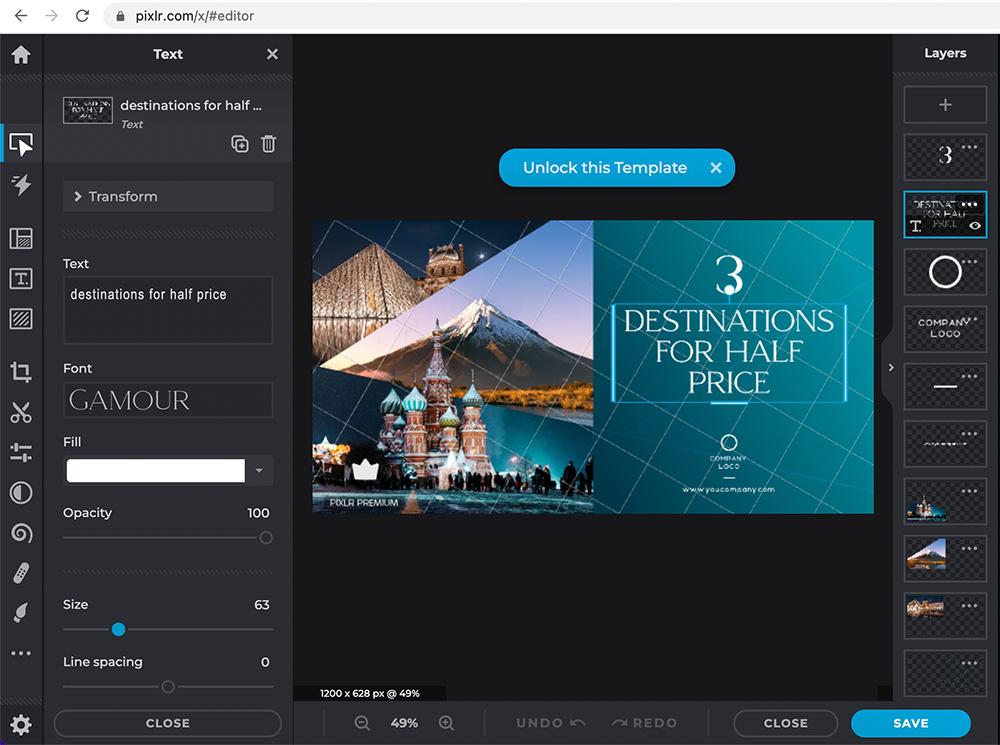Screen dimensions: 1000x745
Task: Open options for the cathedral image layer
Action: pos(969,491)
